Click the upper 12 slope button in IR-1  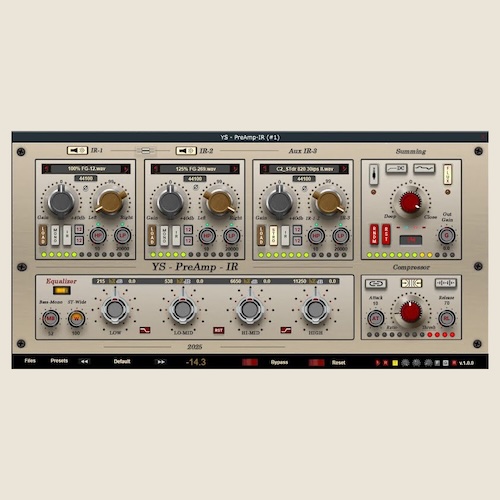79,229
